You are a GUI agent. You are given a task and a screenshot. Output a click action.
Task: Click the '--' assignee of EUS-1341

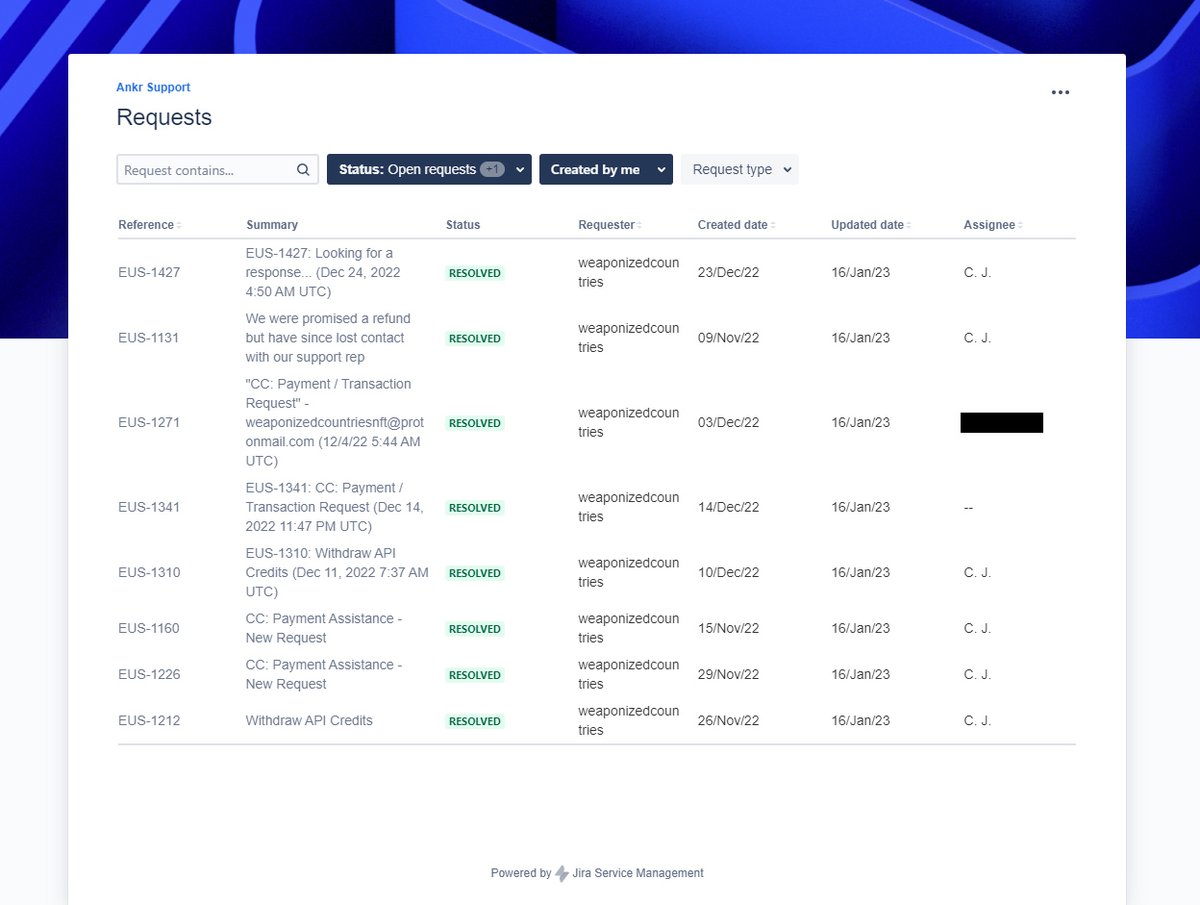pos(968,507)
